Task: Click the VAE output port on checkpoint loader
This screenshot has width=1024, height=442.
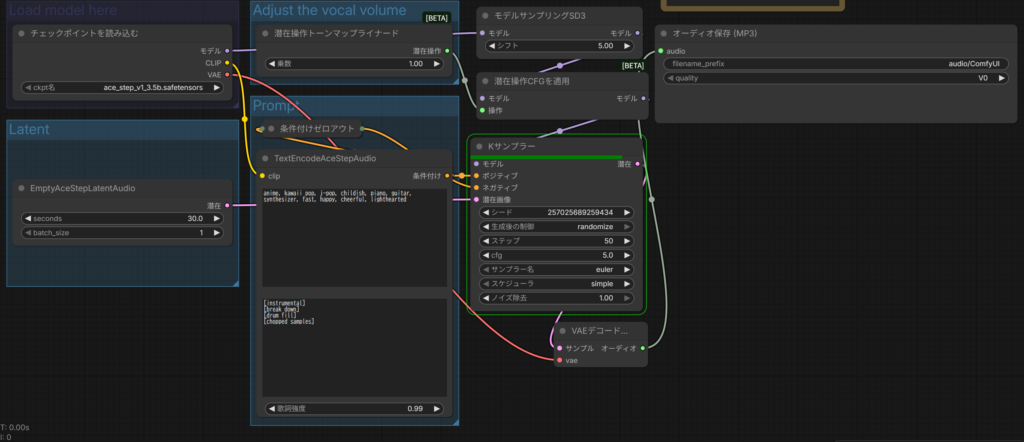Action: click(x=228, y=74)
